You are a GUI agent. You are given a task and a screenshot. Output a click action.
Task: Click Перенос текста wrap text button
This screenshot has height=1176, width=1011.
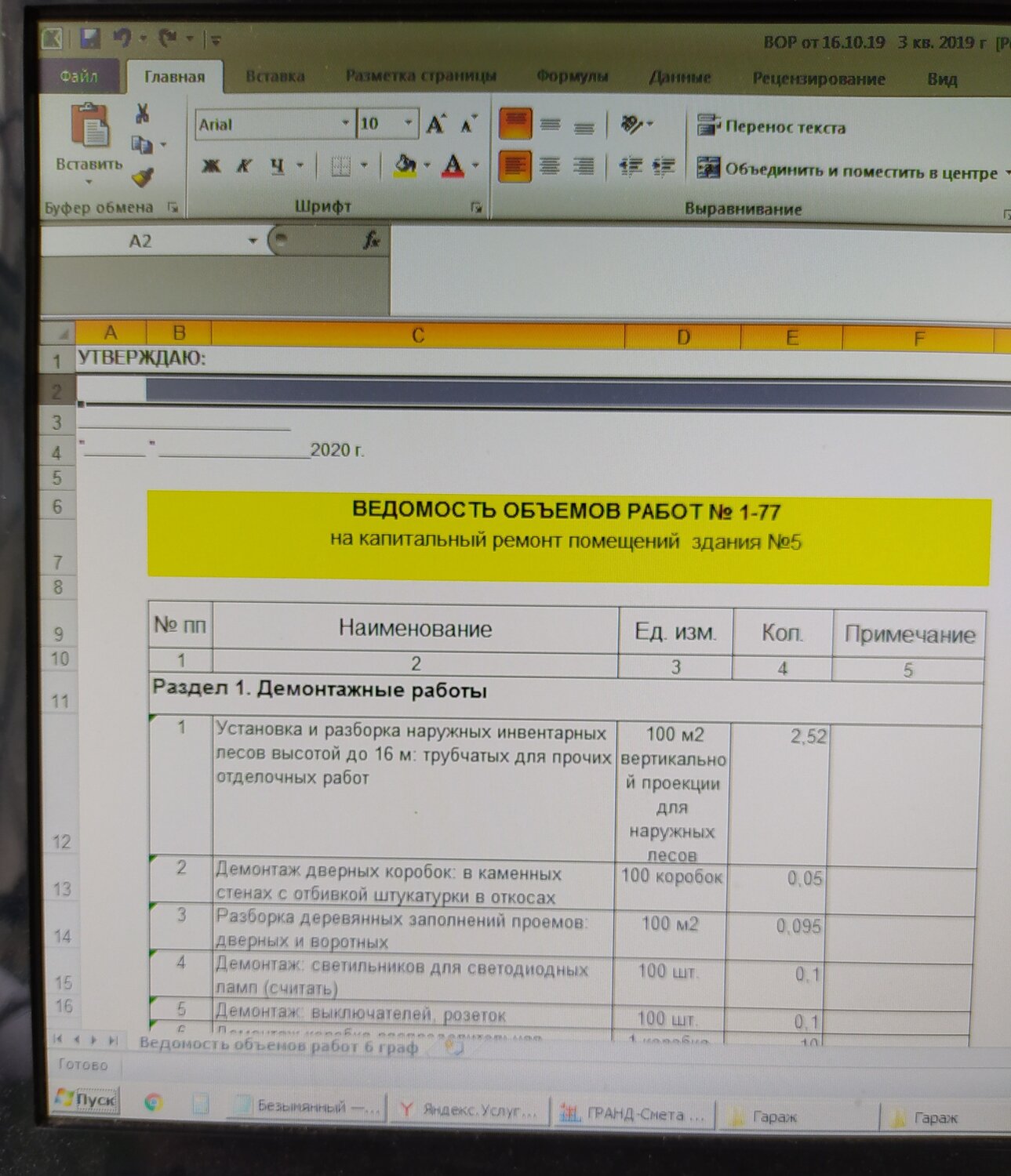coord(772,126)
